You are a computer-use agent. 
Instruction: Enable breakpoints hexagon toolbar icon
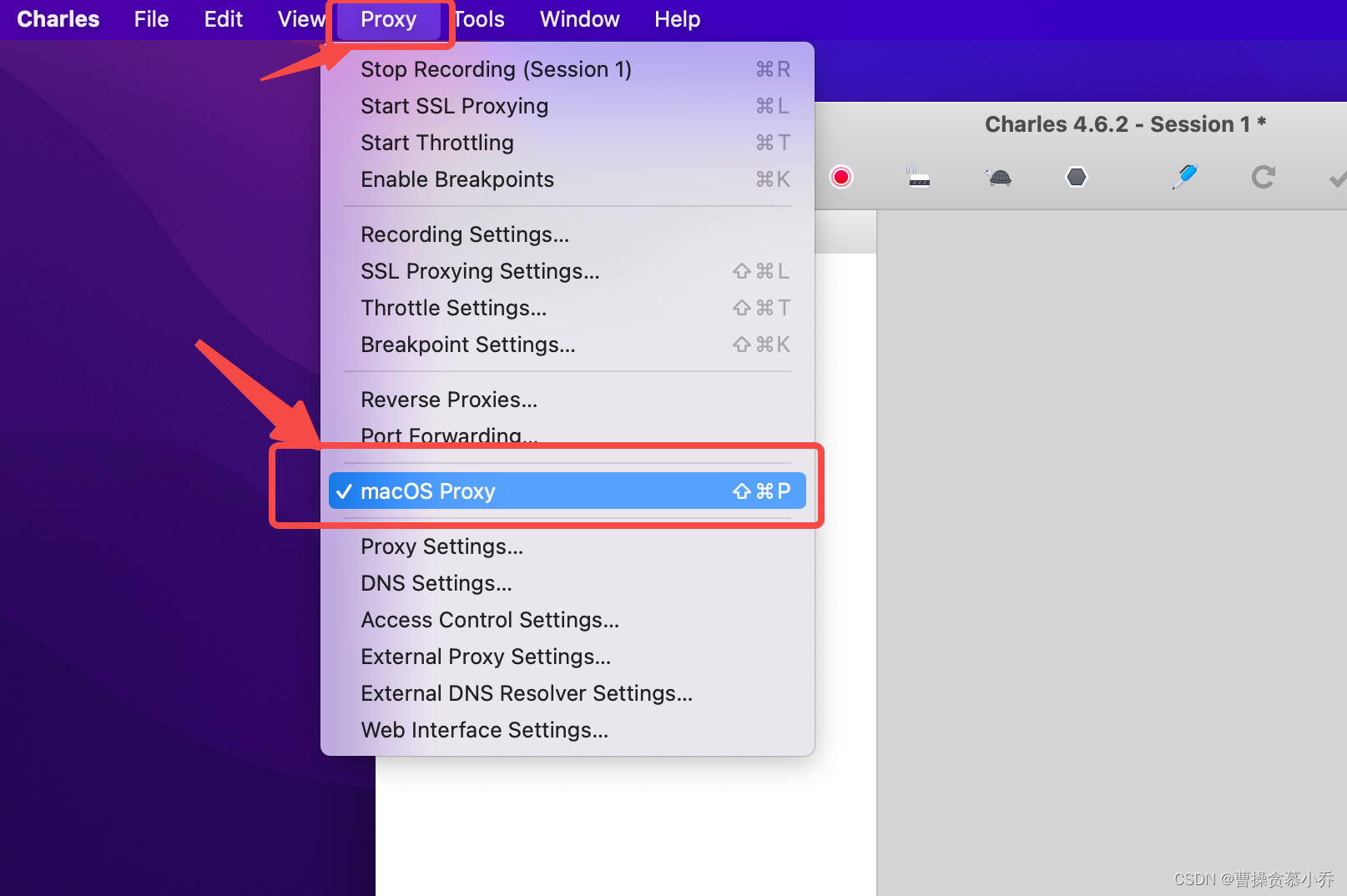tap(1077, 177)
